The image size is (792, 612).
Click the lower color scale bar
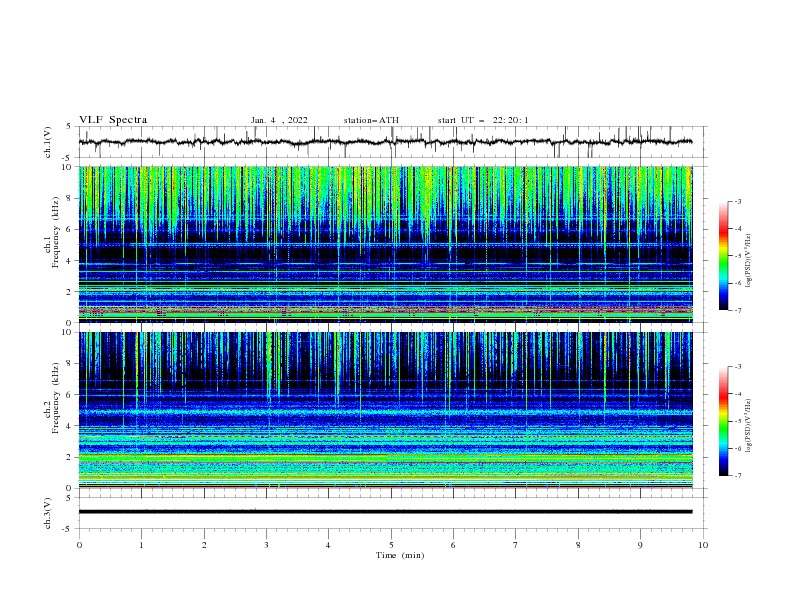[723, 421]
